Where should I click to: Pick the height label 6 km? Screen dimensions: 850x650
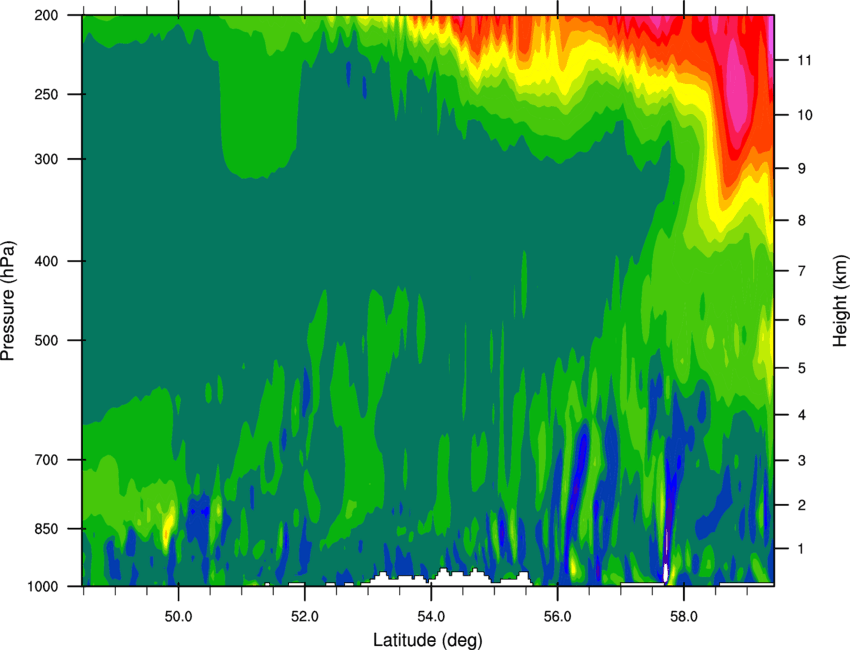click(x=802, y=320)
